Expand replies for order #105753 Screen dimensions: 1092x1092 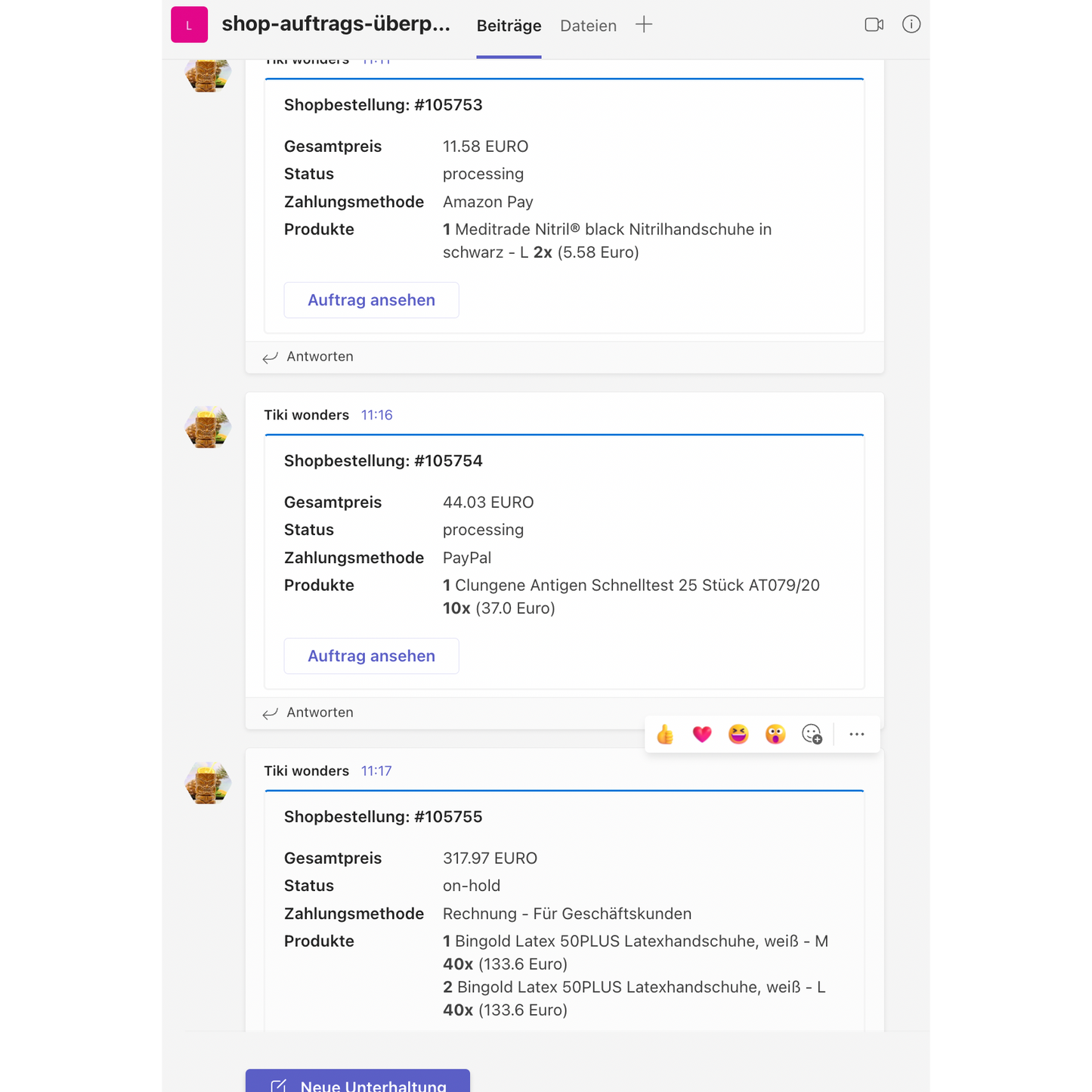(319, 357)
